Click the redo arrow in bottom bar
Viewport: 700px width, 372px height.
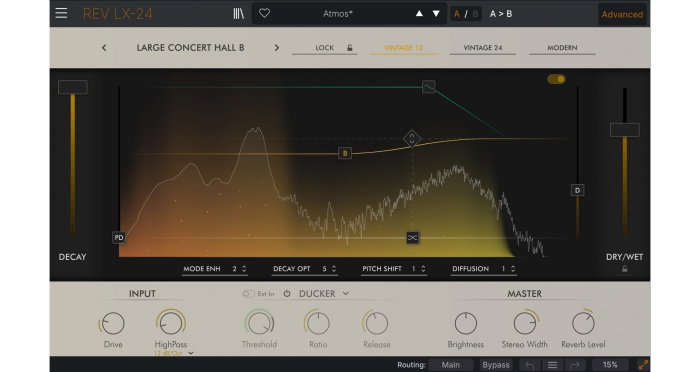pyautogui.click(x=575, y=365)
